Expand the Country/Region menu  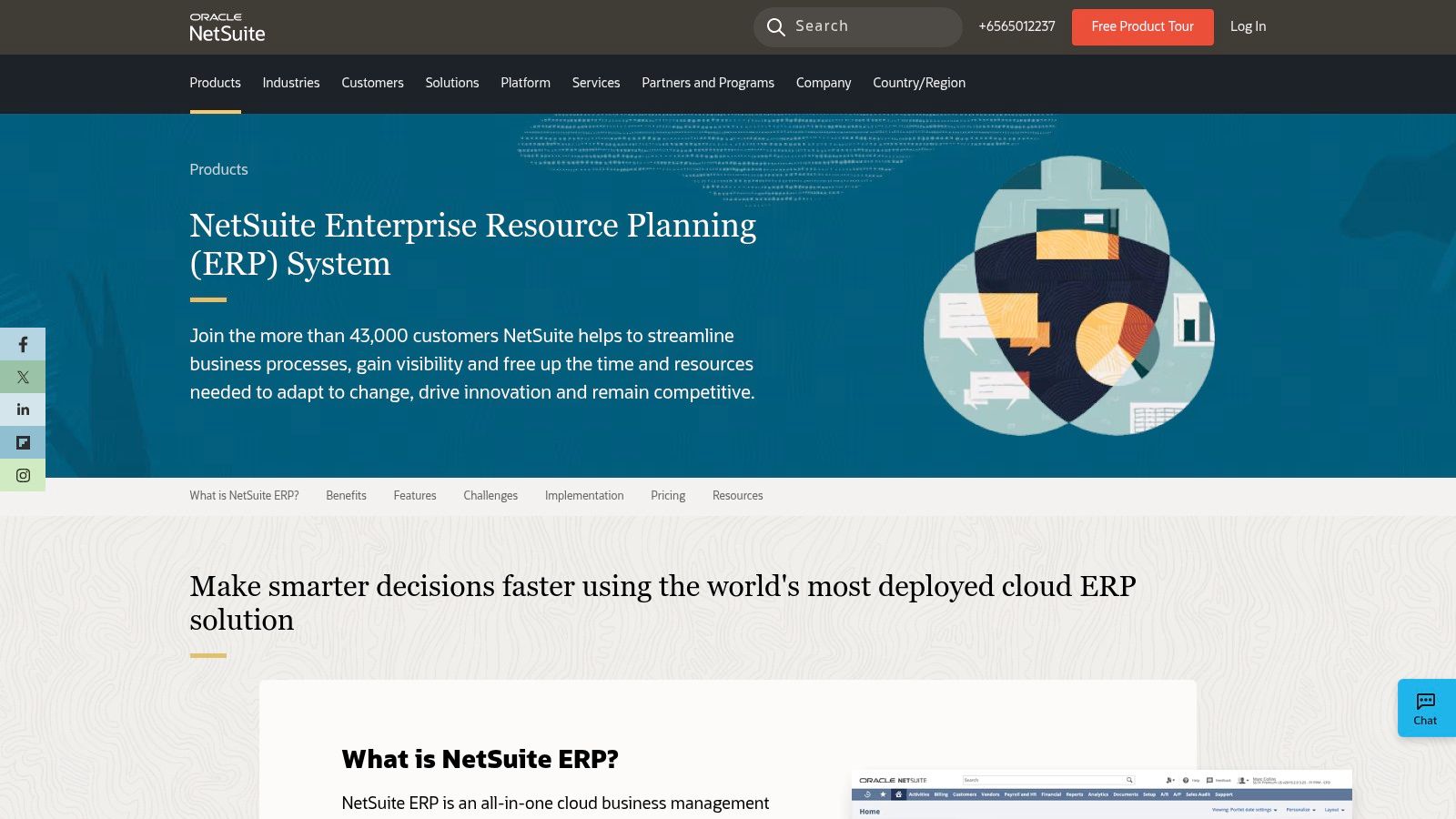[918, 83]
